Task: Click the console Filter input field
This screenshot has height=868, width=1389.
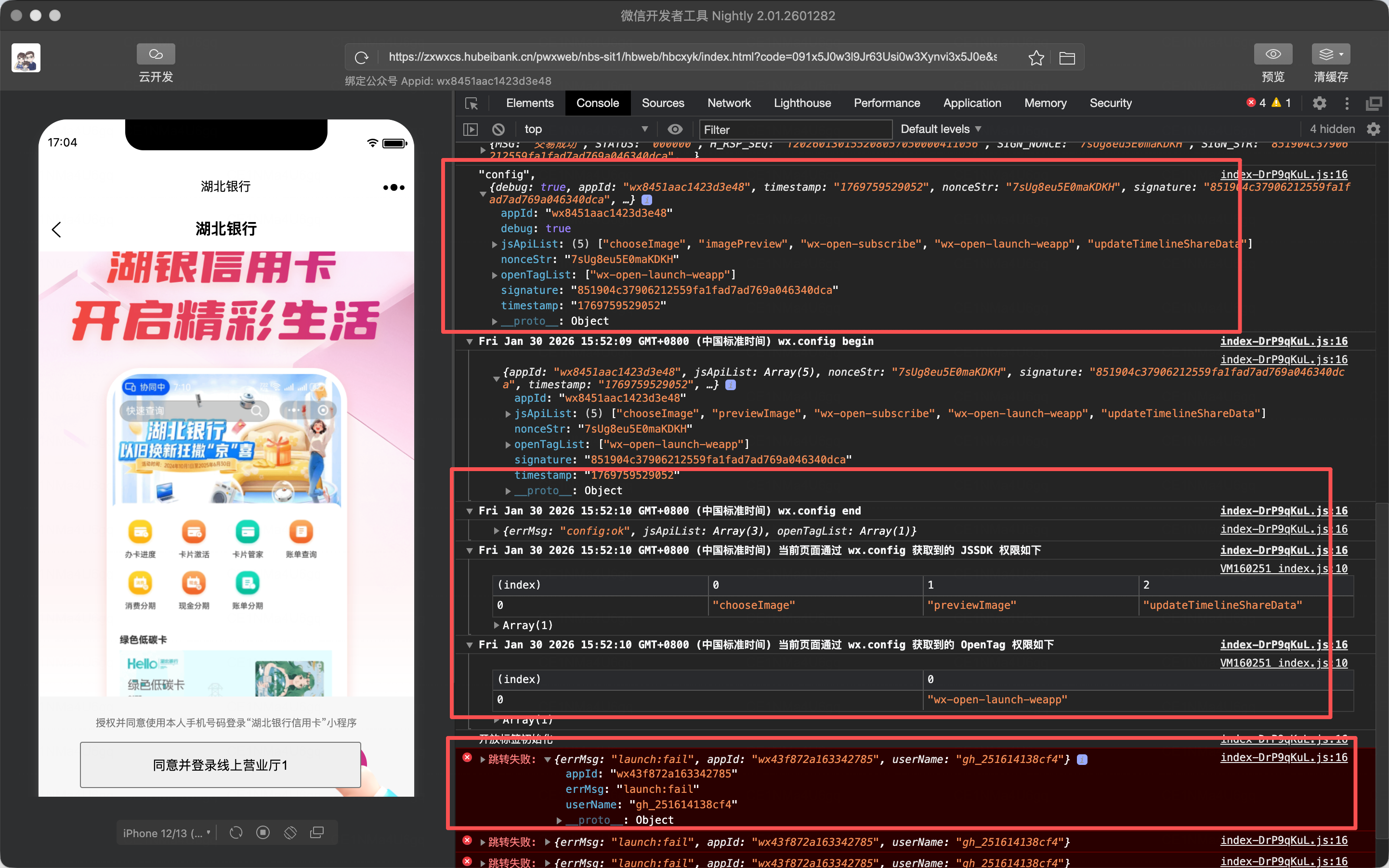Action: (795, 130)
